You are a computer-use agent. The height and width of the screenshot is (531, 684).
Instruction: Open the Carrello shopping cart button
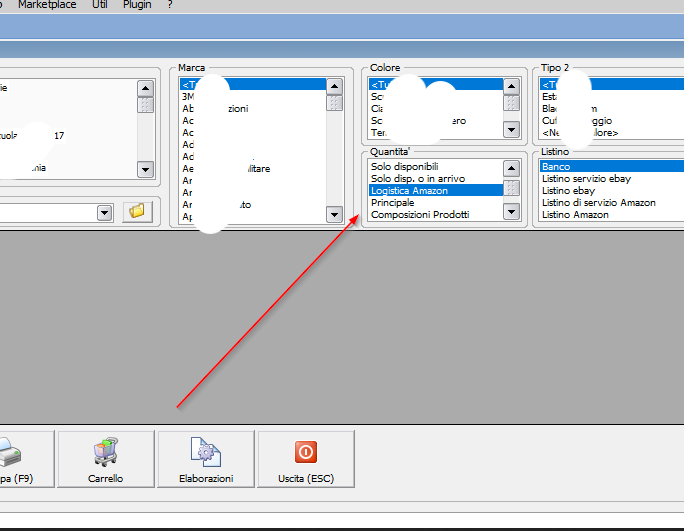[106, 459]
